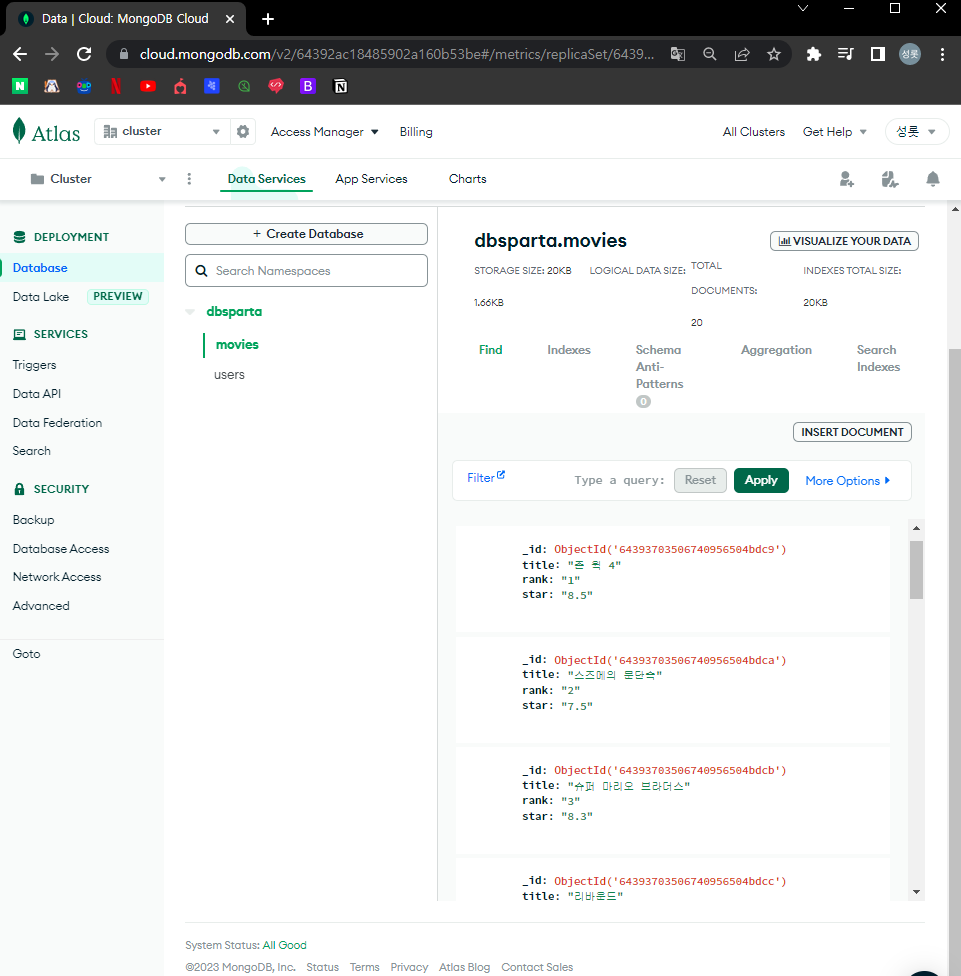Open the Indexes tab
961x976 pixels.
(x=569, y=350)
